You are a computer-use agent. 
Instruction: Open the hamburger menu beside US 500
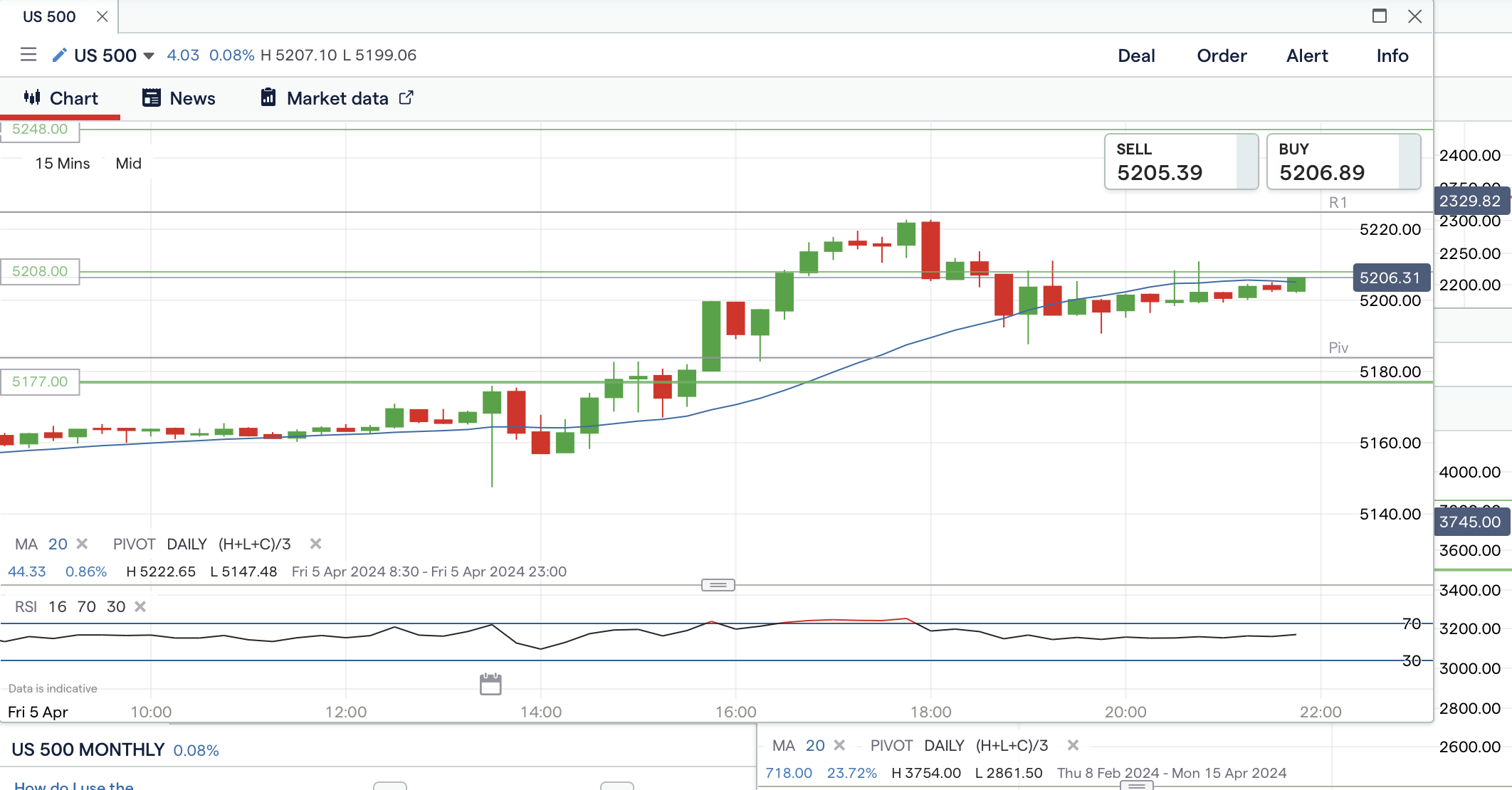(28, 55)
